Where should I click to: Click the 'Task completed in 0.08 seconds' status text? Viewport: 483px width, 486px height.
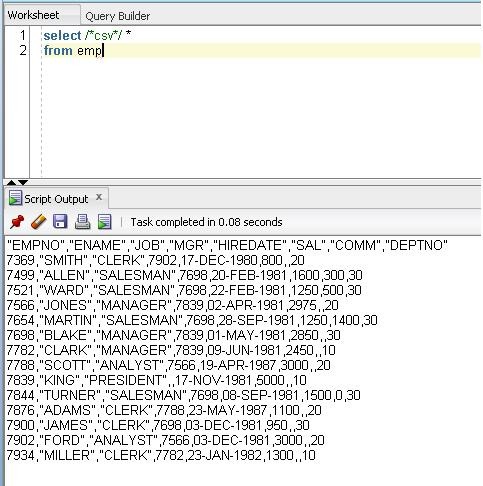pyautogui.click(x=206, y=222)
